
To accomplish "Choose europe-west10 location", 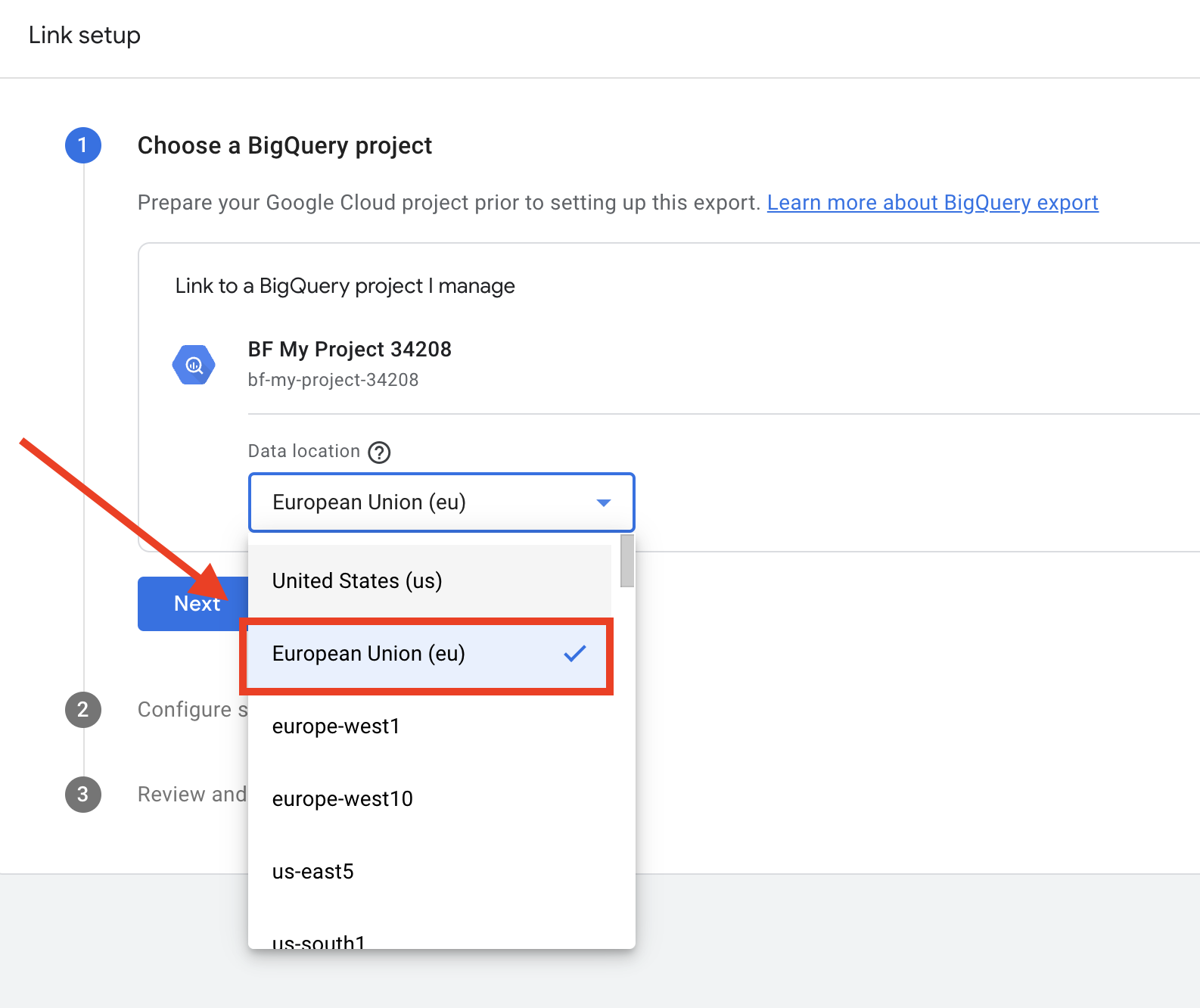I will (430, 799).
